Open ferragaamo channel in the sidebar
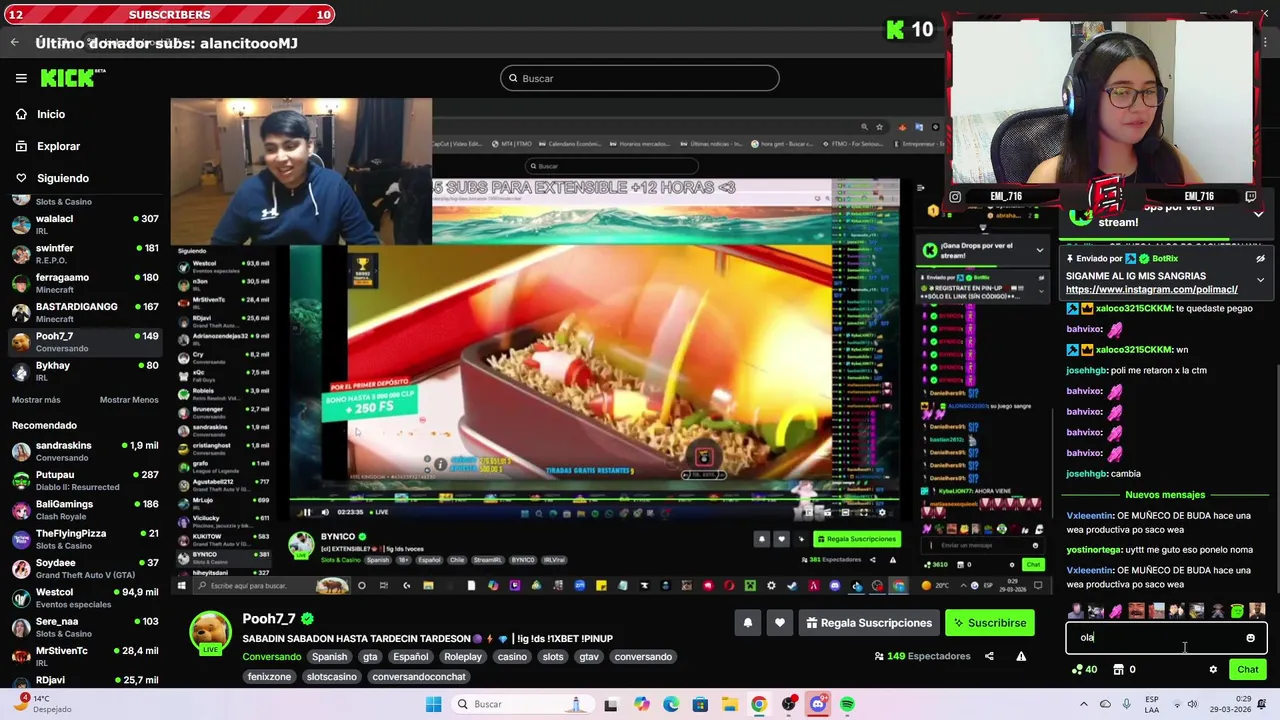The height and width of the screenshot is (720, 1280). (85, 283)
